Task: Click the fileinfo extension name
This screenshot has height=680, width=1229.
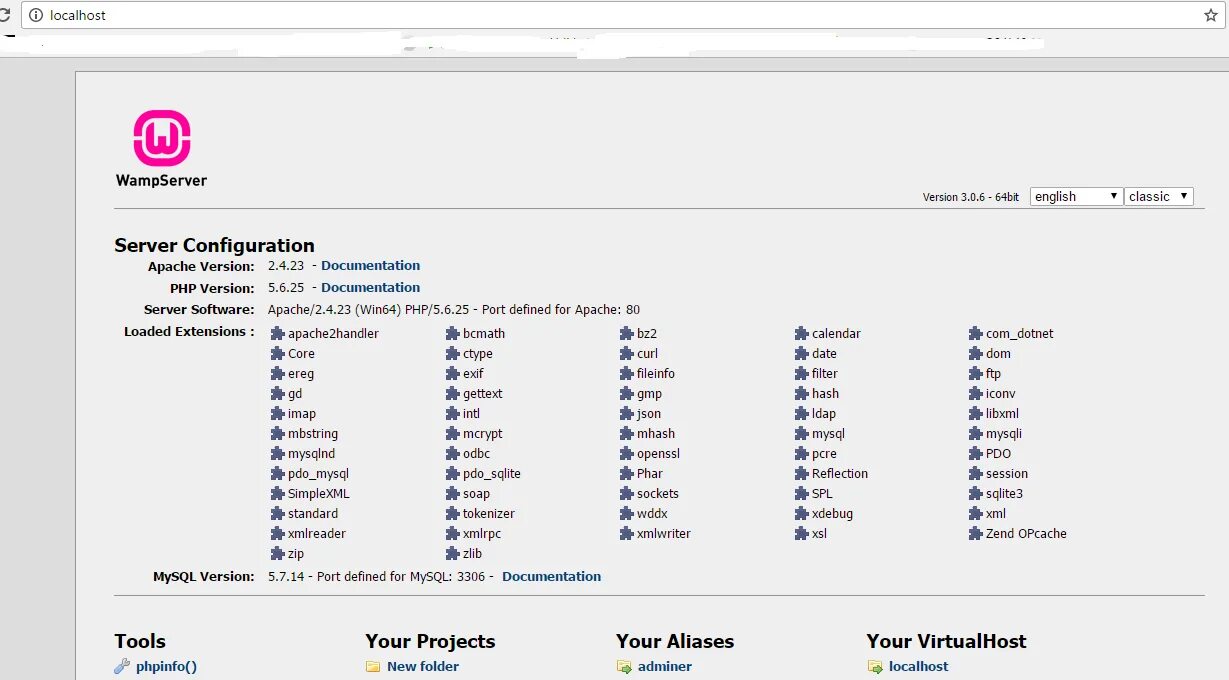Action: tap(656, 374)
